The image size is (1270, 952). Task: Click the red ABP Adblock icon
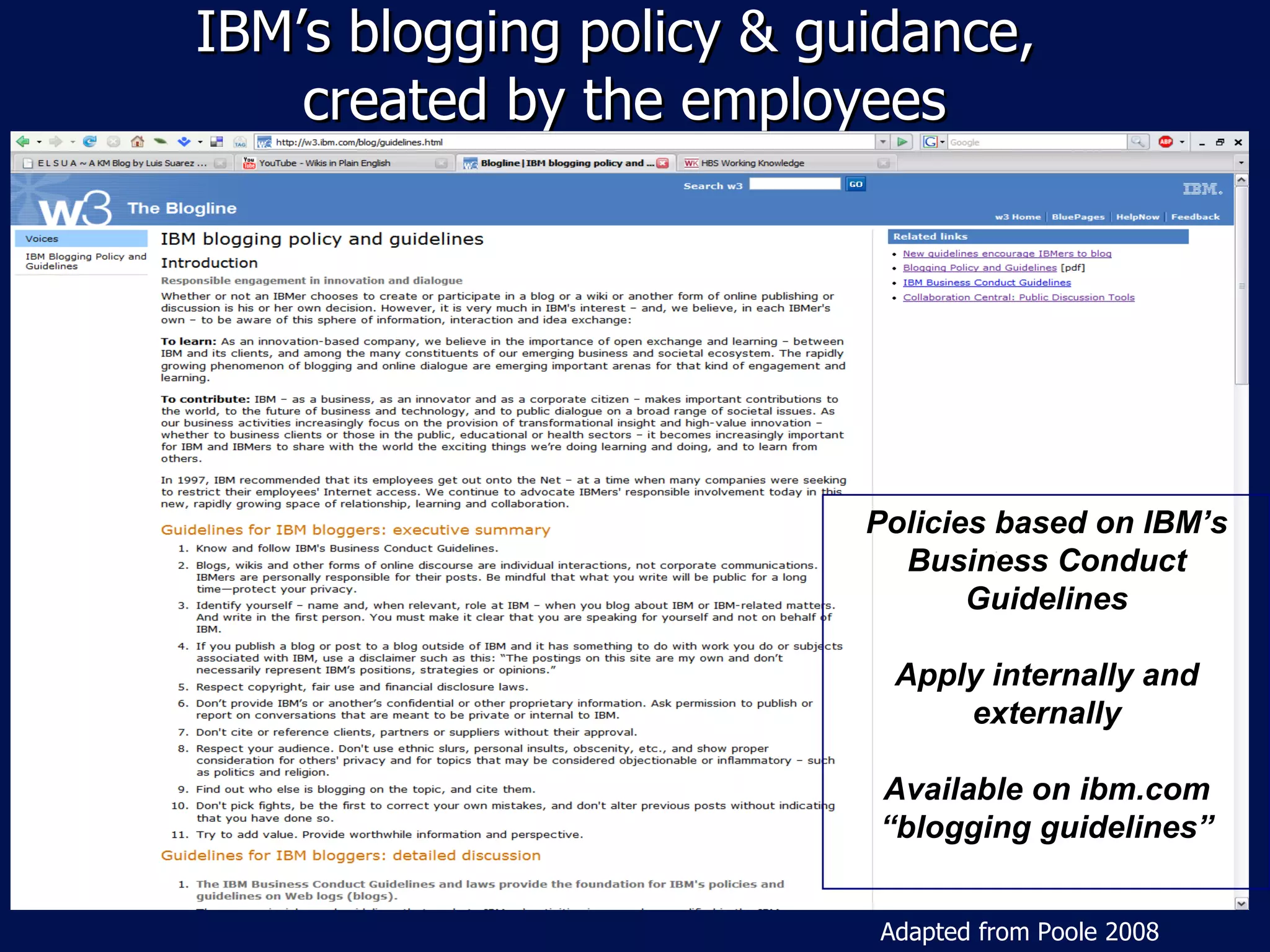(x=1166, y=142)
